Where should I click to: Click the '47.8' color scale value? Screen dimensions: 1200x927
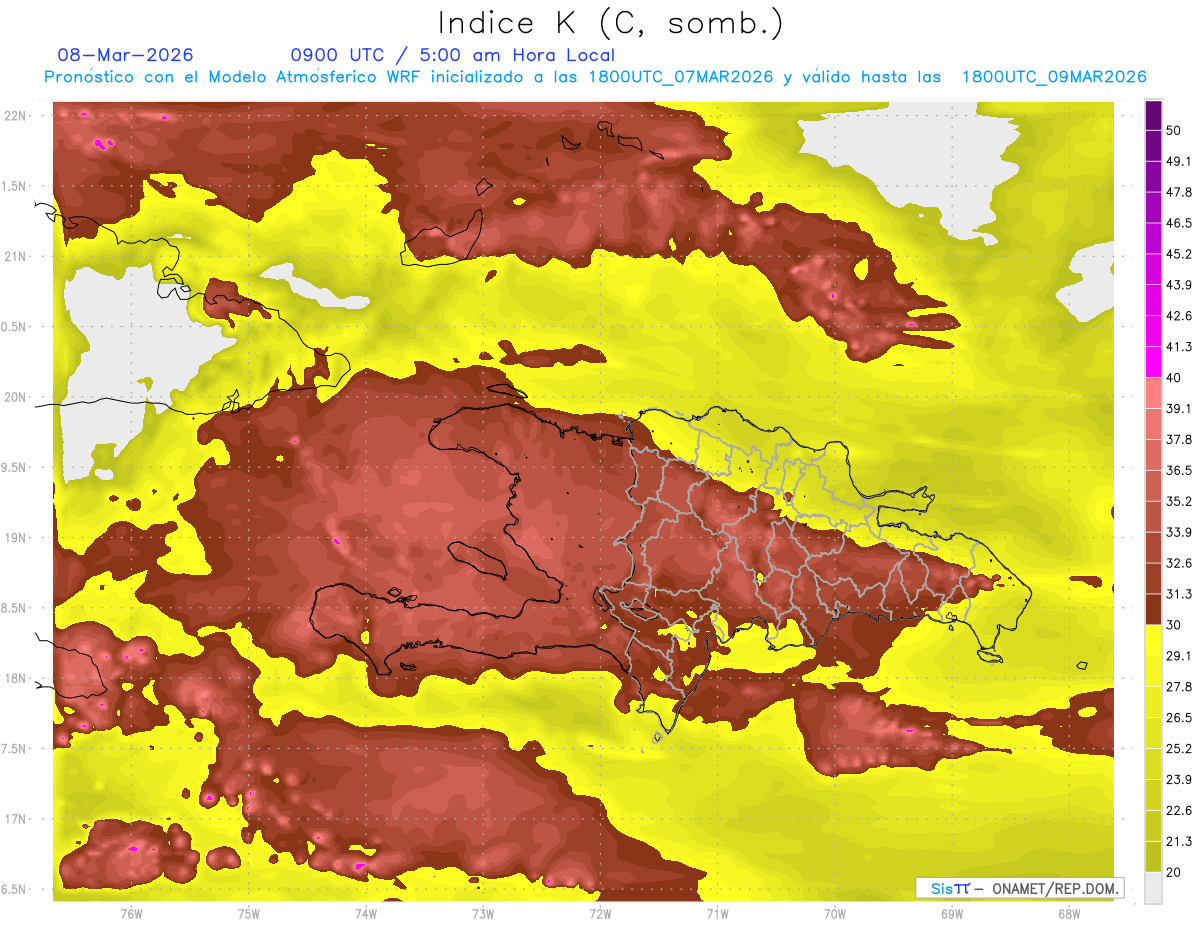tap(1179, 193)
